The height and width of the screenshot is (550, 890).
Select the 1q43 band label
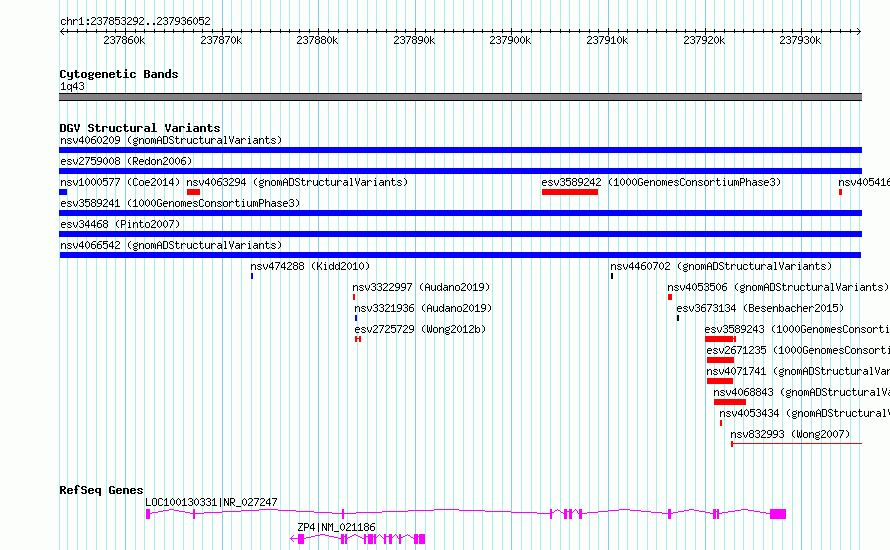pyautogui.click(x=72, y=86)
